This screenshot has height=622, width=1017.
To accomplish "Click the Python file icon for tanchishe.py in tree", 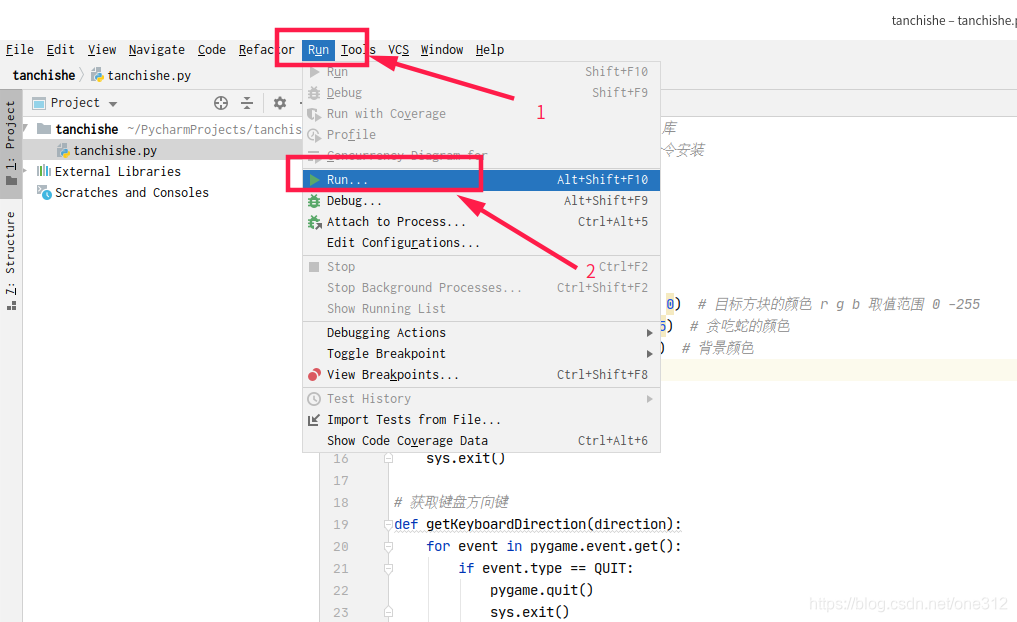I will tap(63, 150).
